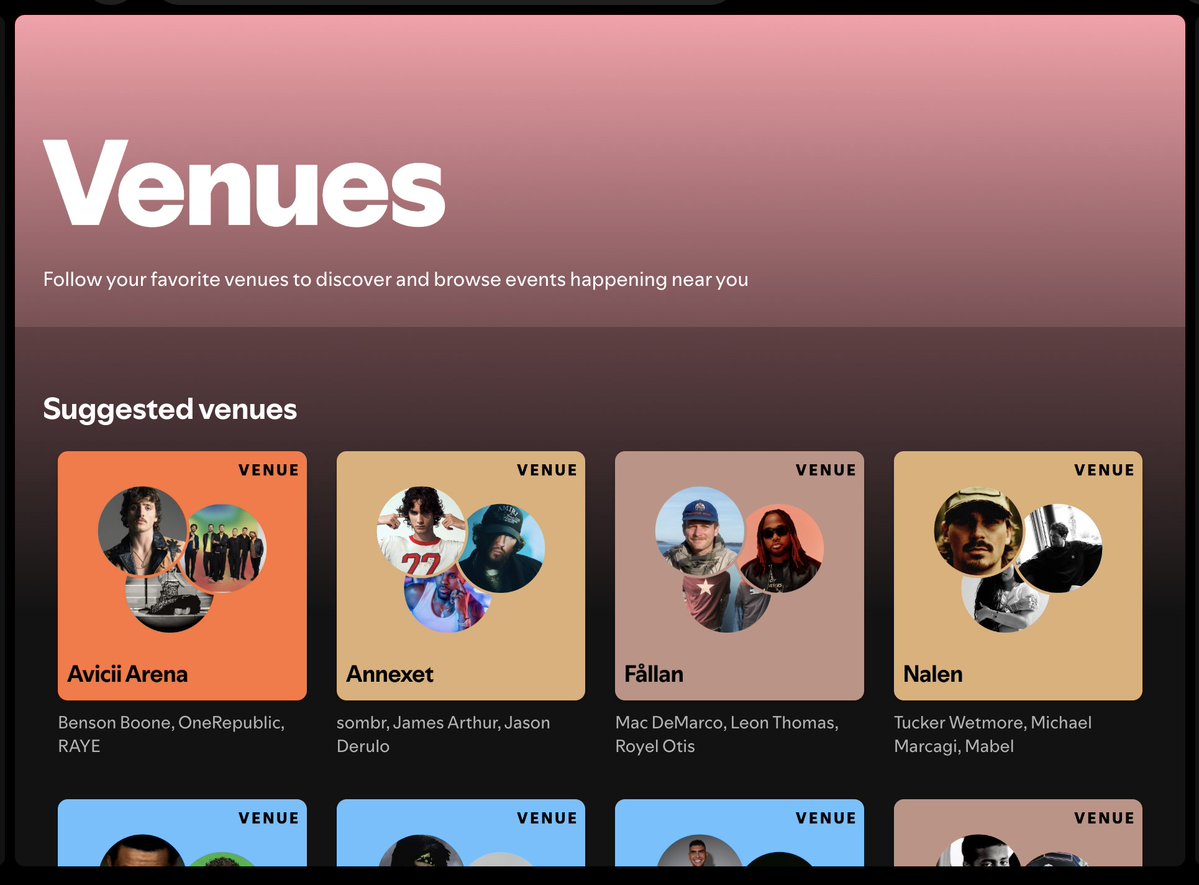Click the Benson Boone, OneRepublic, RAYE description
The width and height of the screenshot is (1199, 885).
(x=171, y=734)
